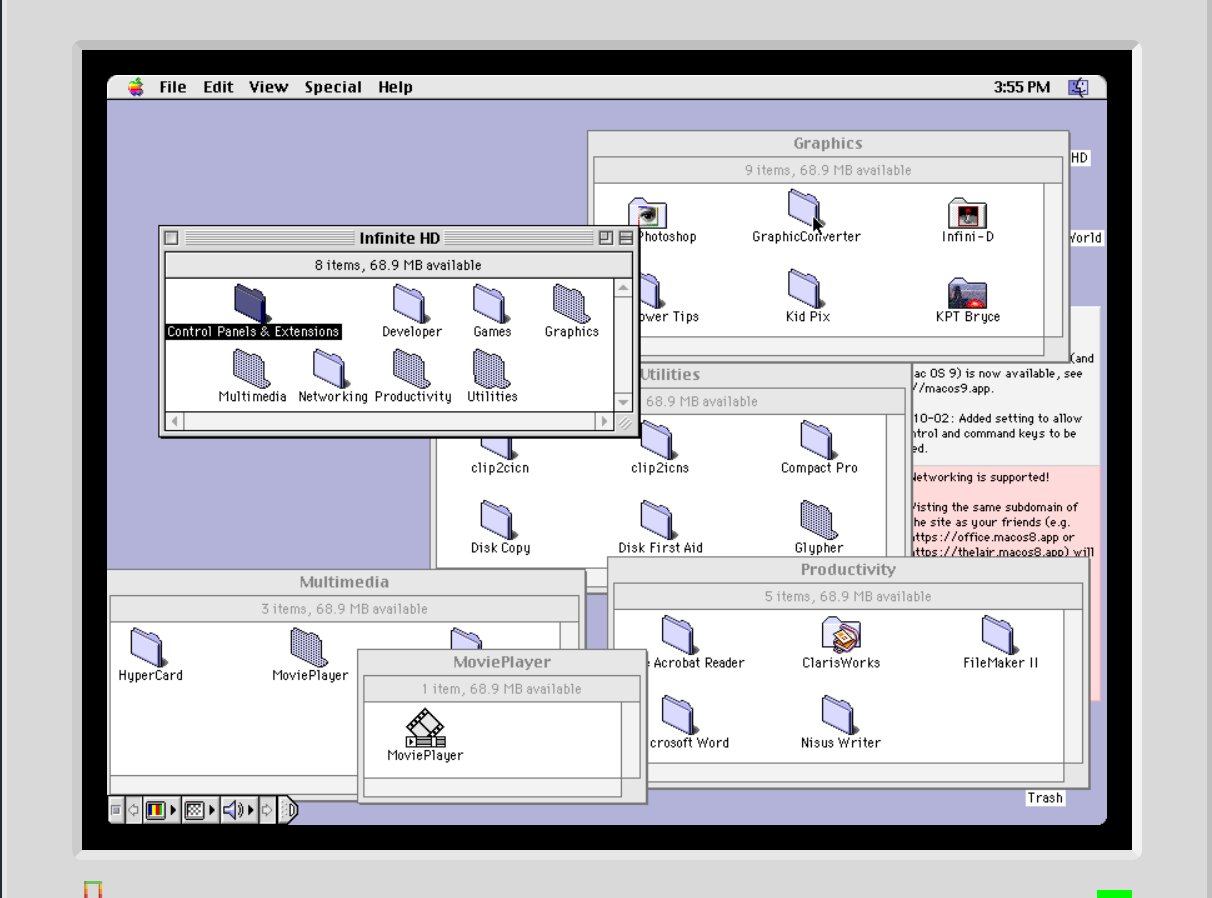Click the Productivity window title bar
The width and height of the screenshot is (1212, 898).
tap(848, 569)
